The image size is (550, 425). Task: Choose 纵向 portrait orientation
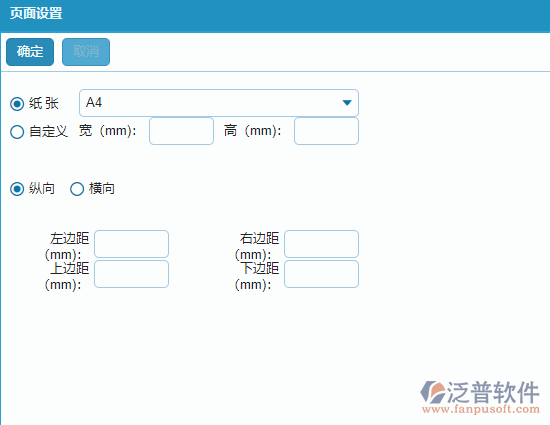tap(17, 189)
